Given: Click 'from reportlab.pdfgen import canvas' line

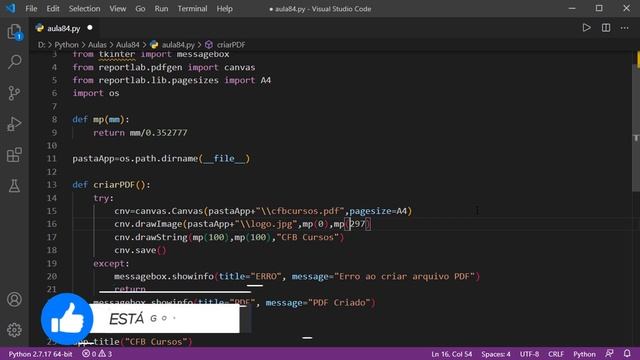Looking at the screenshot, I should pyautogui.click(x=164, y=67).
